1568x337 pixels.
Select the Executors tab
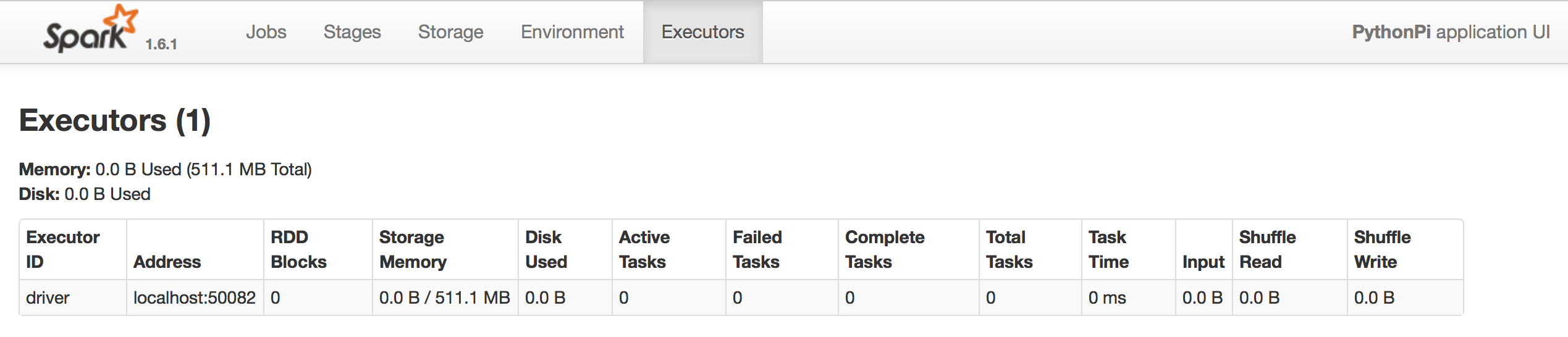[x=702, y=32]
